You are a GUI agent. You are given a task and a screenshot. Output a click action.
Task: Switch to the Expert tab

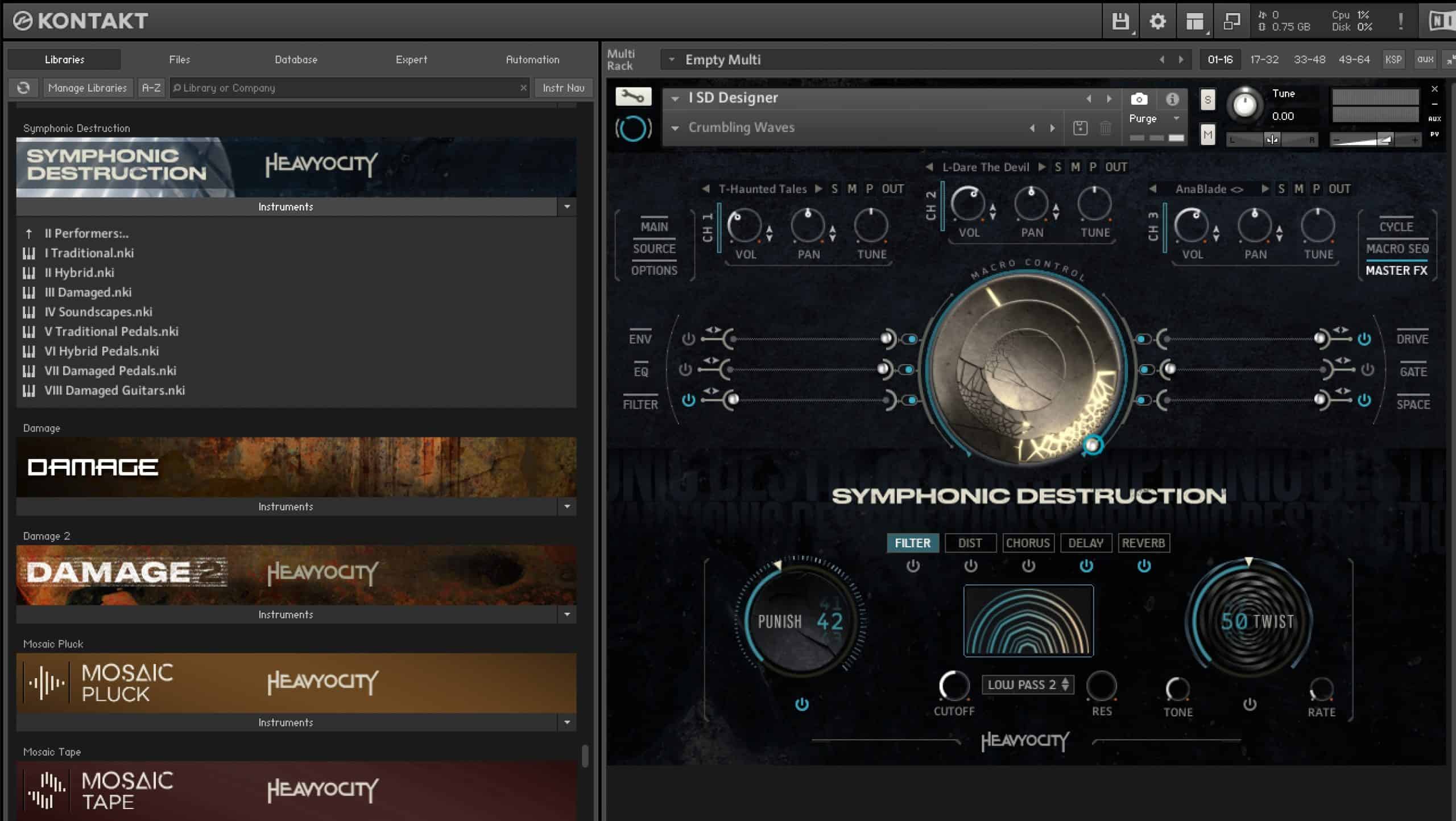(411, 59)
